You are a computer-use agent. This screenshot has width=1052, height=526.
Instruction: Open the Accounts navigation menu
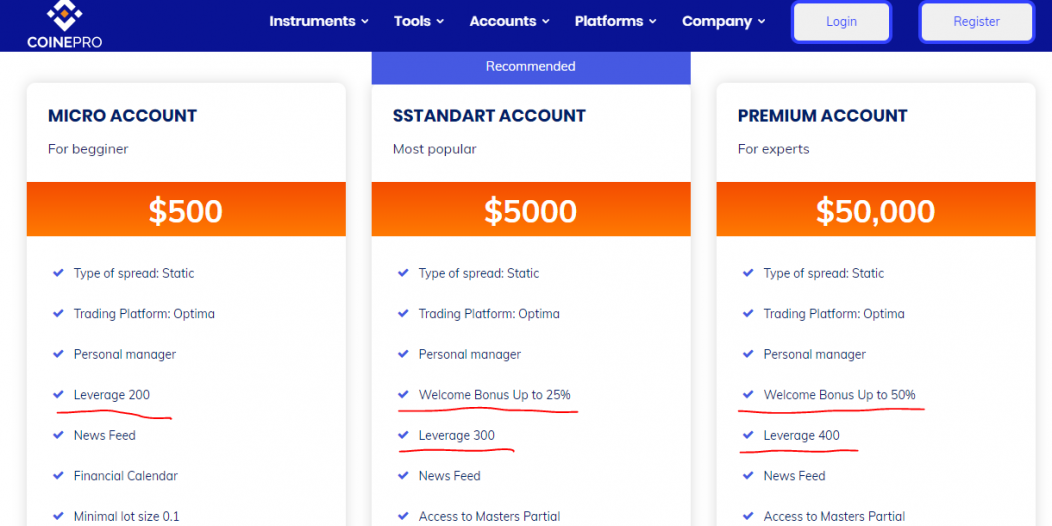coord(509,21)
